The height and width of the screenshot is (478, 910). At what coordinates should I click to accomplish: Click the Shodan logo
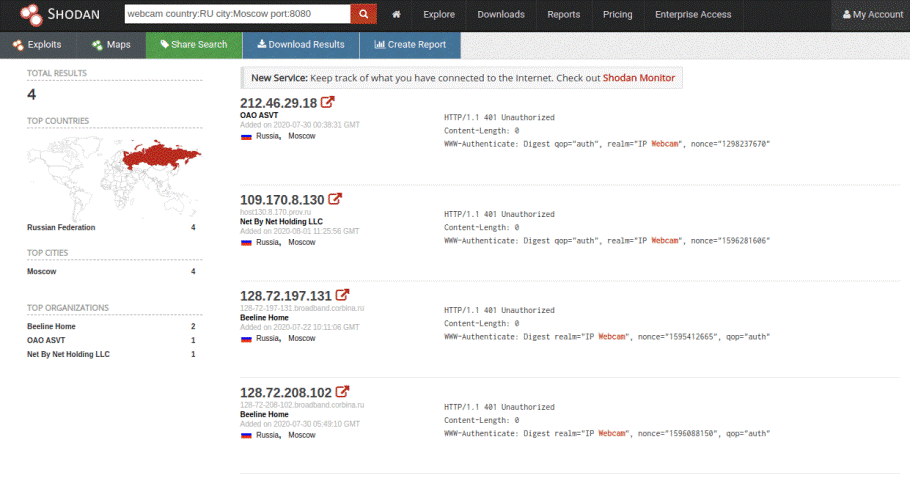60,15
